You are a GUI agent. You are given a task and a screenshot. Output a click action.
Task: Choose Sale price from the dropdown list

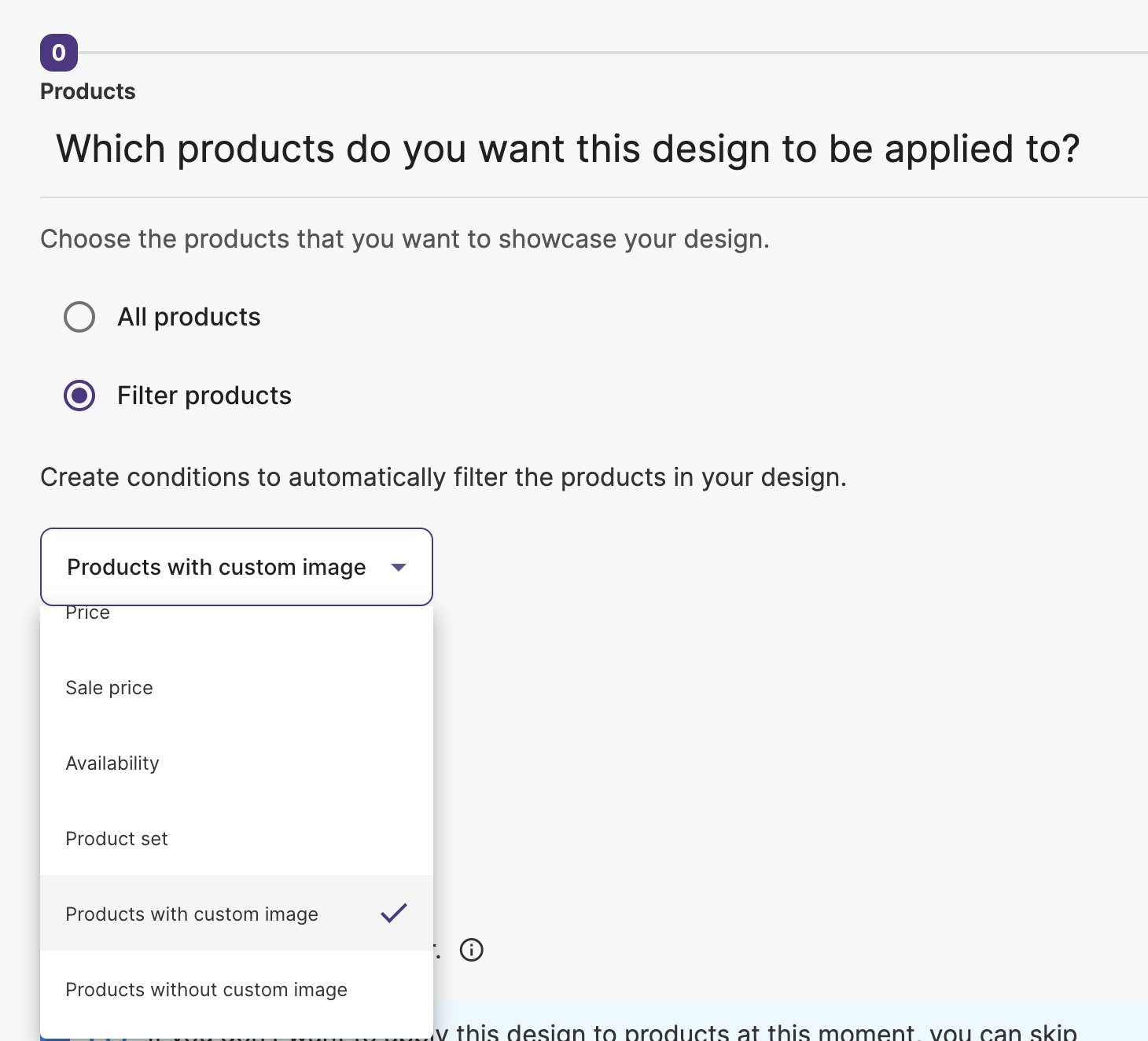pyautogui.click(x=109, y=688)
